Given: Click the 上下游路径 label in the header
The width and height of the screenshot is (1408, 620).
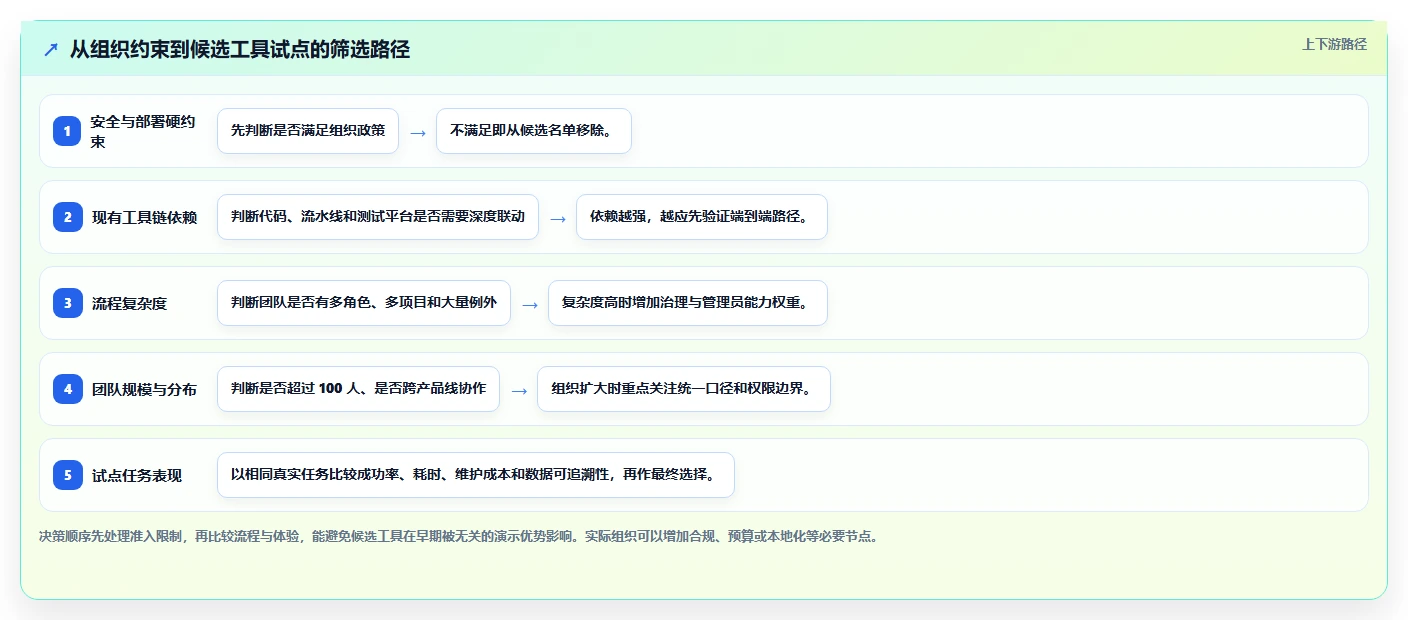Looking at the screenshot, I should [x=1334, y=44].
